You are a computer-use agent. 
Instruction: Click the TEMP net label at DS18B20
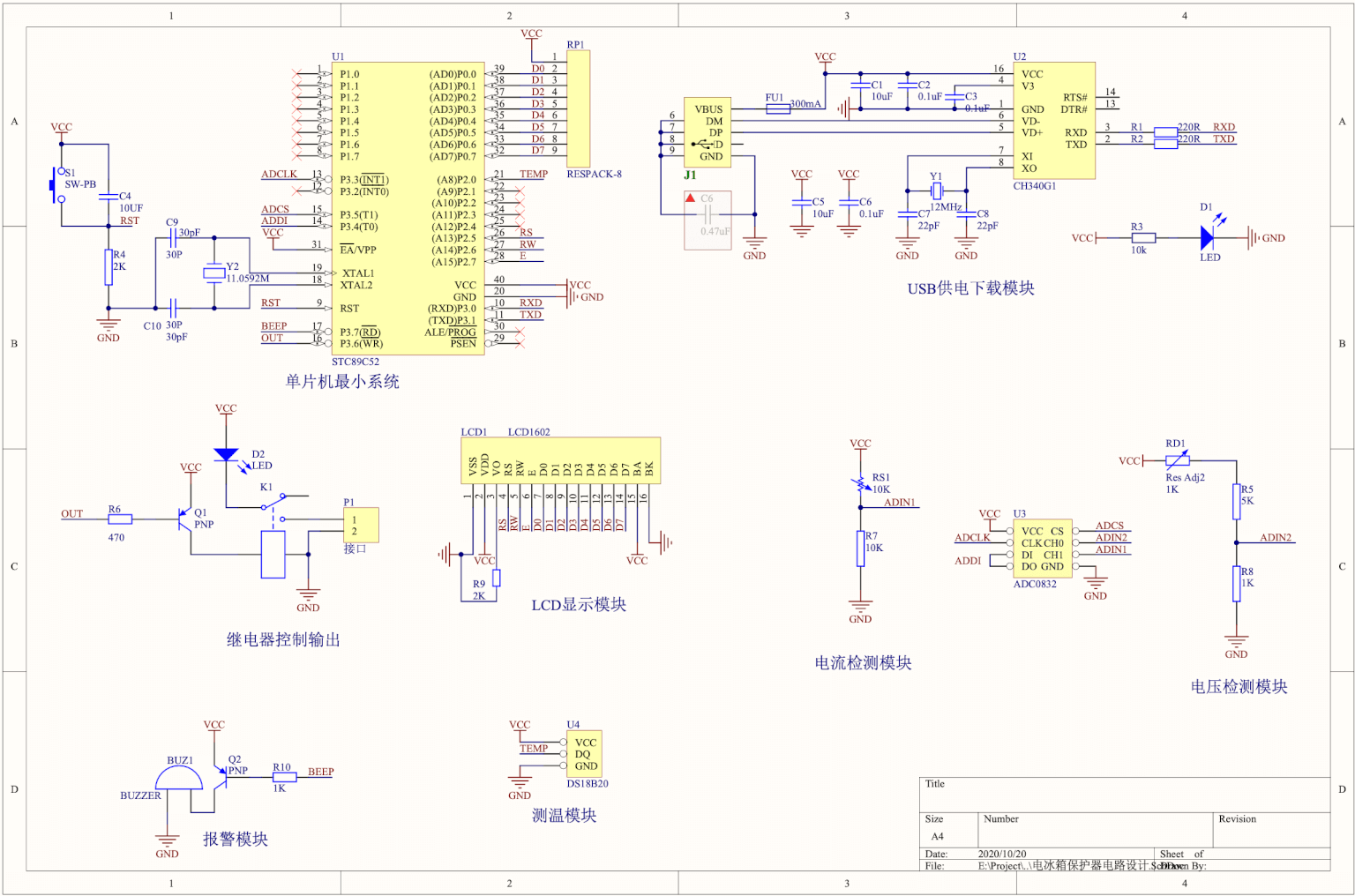534,748
